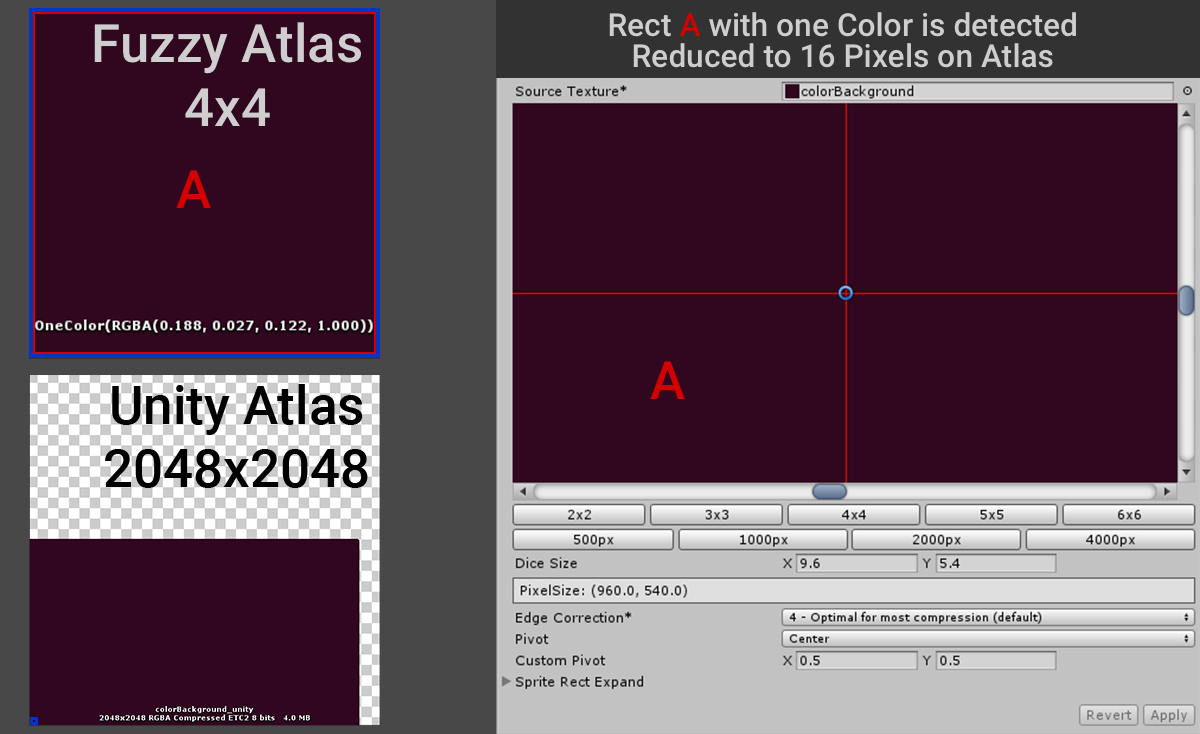1200x734 pixels.
Task: Open the Edge Correction dropdown
Action: tap(988, 618)
